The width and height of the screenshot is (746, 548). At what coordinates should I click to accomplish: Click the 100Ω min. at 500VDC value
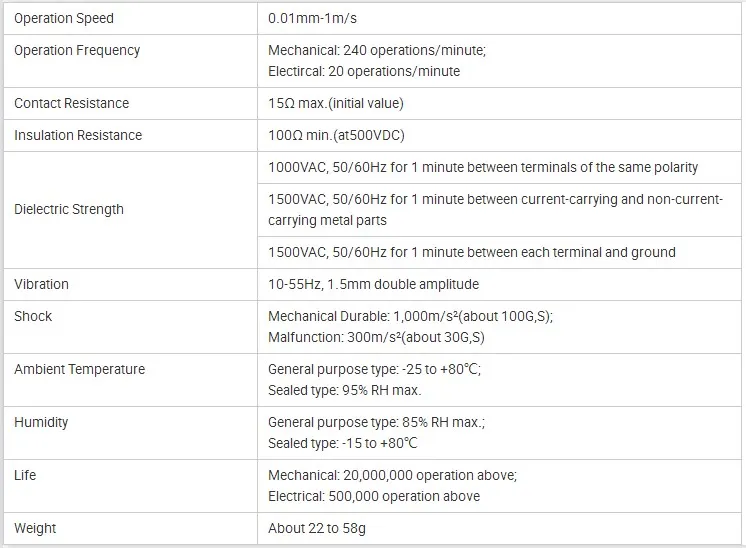pos(336,135)
